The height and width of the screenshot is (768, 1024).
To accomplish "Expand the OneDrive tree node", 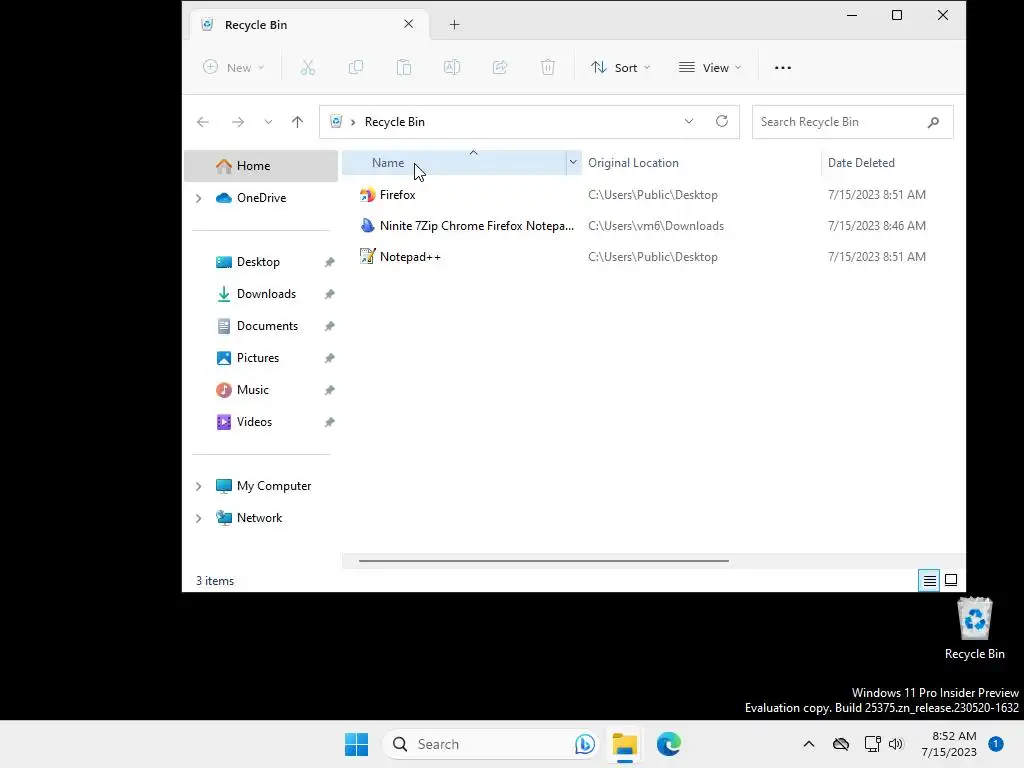I will click(199, 198).
